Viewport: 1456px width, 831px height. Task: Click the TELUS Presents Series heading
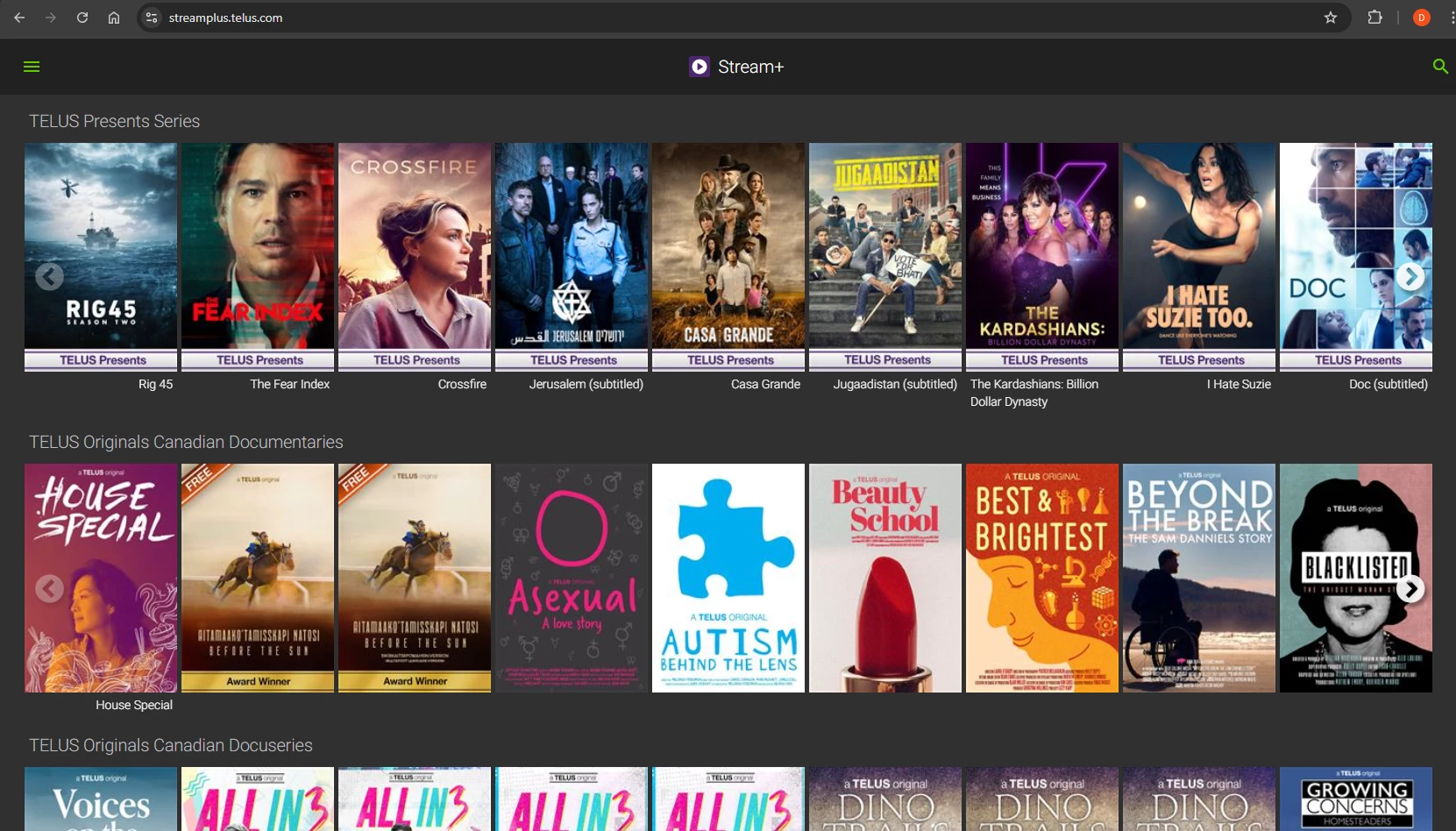click(x=115, y=121)
